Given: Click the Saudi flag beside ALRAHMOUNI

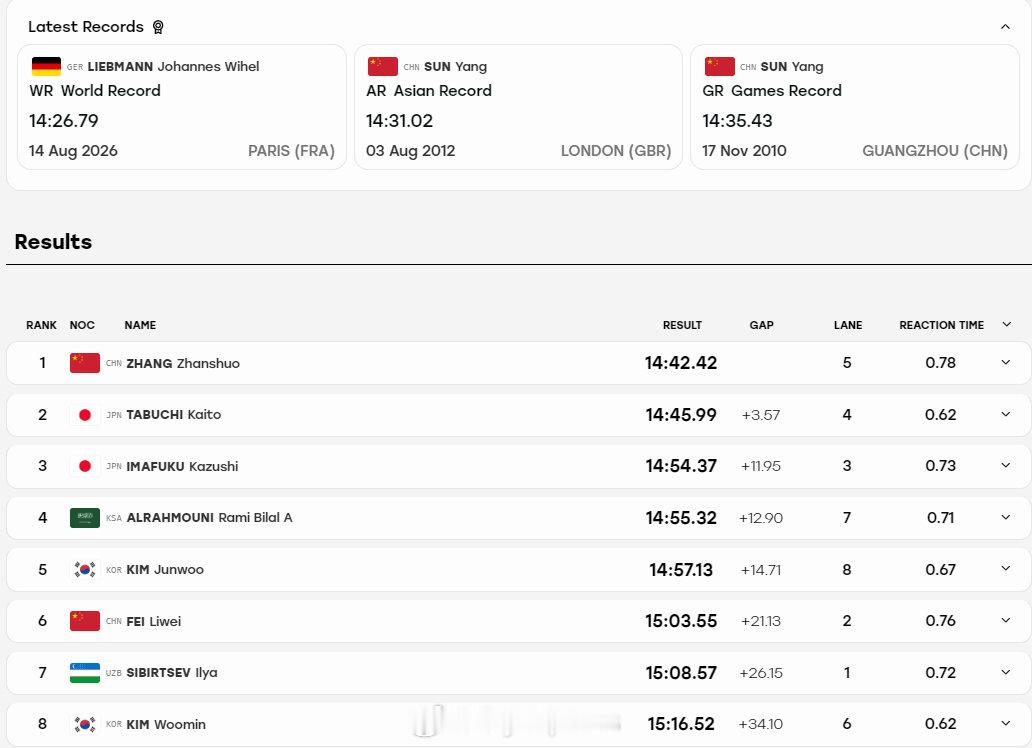Looking at the screenshot, I should [85, 518].
